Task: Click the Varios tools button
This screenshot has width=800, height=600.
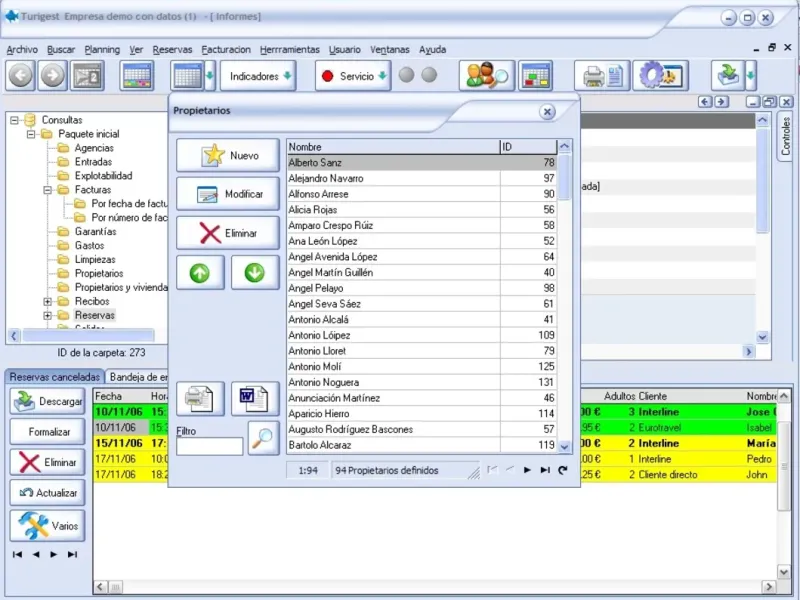Action: (x=47, y=526)
